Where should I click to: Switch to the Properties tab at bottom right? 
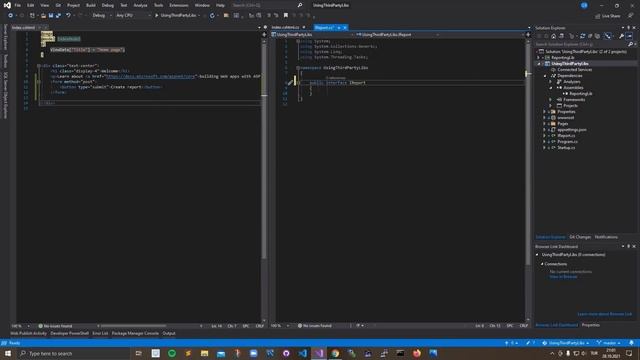(591, 325)
